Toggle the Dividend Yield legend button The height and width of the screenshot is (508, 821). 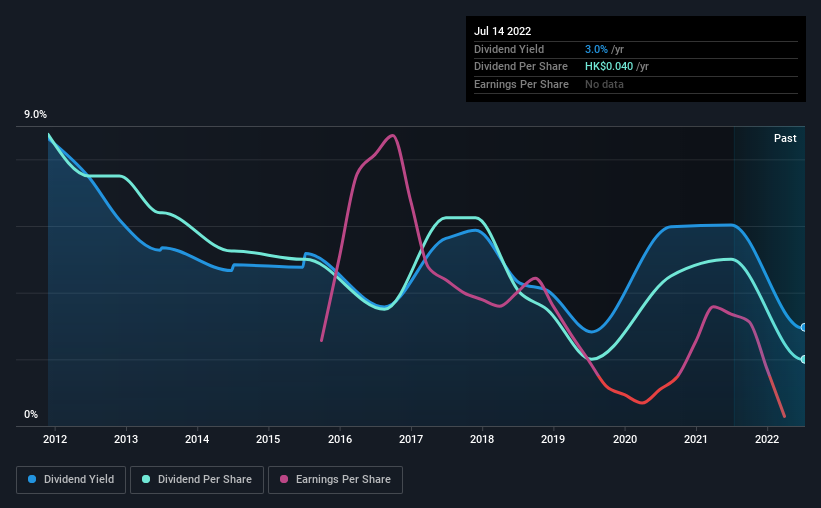coord(71,480)
